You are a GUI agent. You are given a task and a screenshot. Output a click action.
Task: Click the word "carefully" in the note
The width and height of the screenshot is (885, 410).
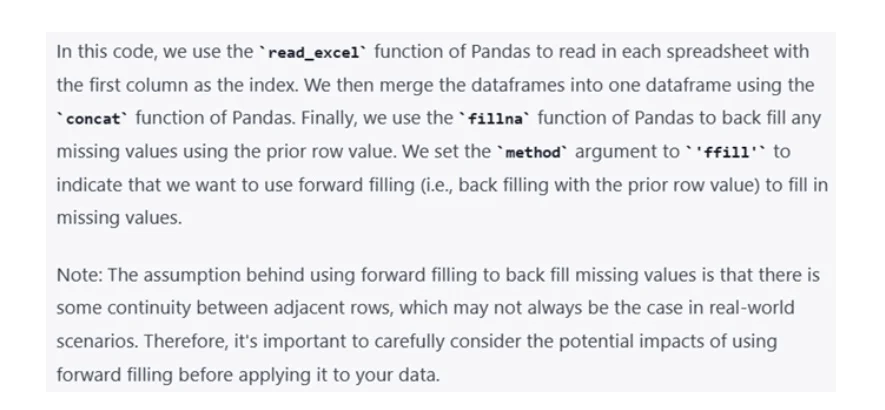[434, 341]
